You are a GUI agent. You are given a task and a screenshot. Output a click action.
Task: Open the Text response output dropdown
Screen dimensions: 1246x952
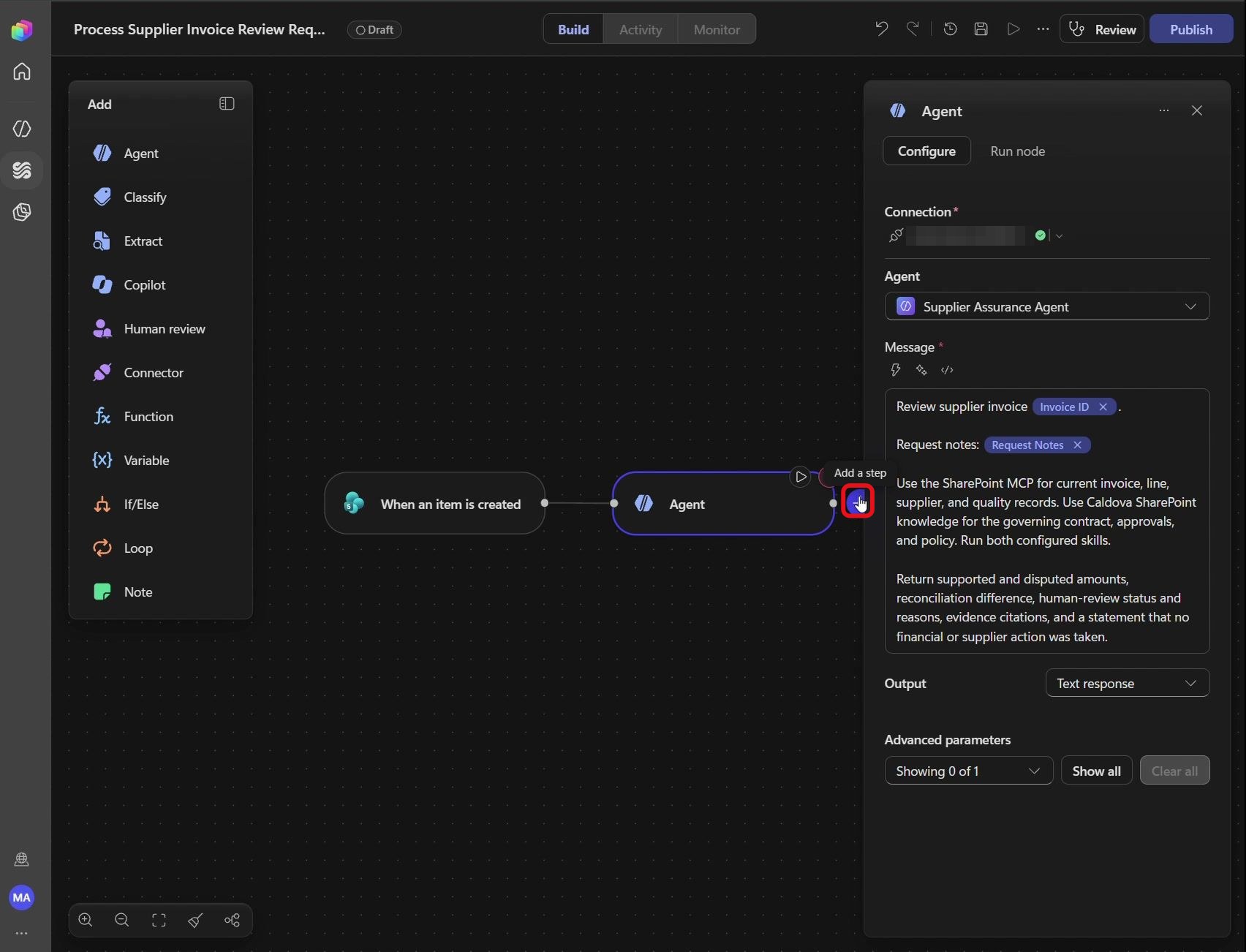pyautogui.click(x=1128, y=683)
